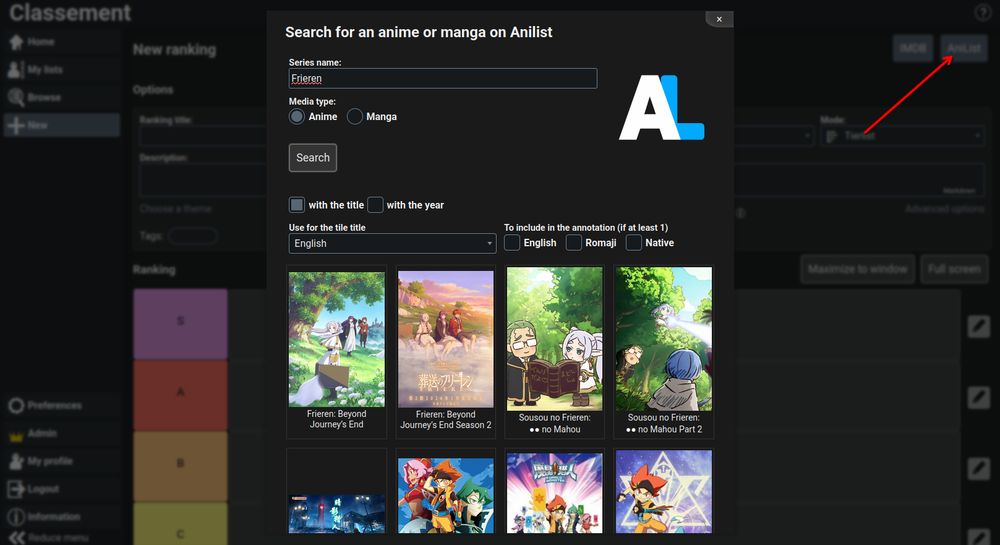This screenshot has height=545, width=1000.
Task: Open Home in the sidebar
Action: 61,42
